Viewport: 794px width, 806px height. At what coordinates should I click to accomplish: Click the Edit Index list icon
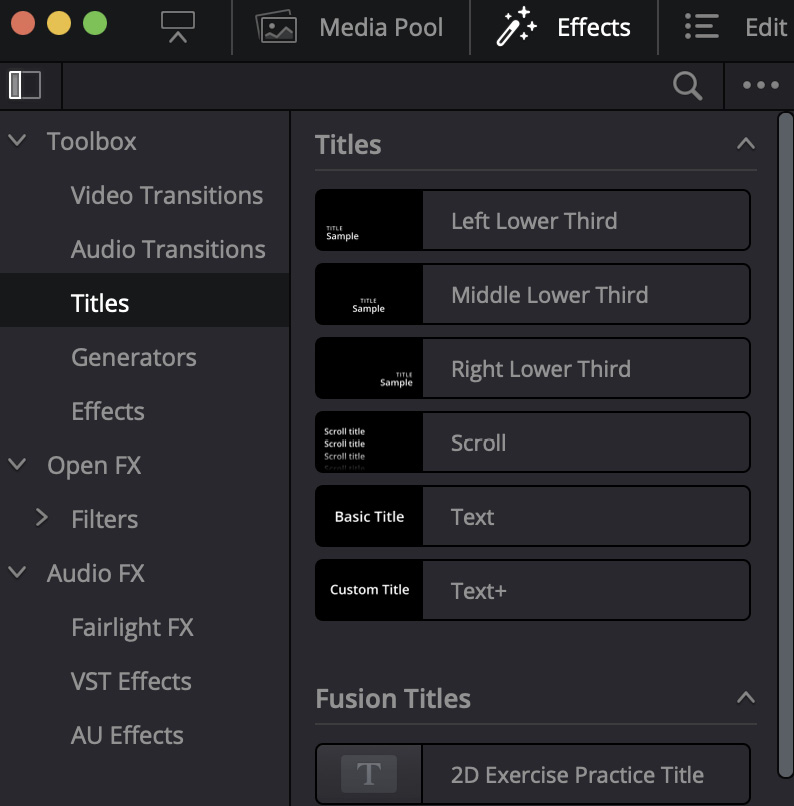click(x=701, y=27)
